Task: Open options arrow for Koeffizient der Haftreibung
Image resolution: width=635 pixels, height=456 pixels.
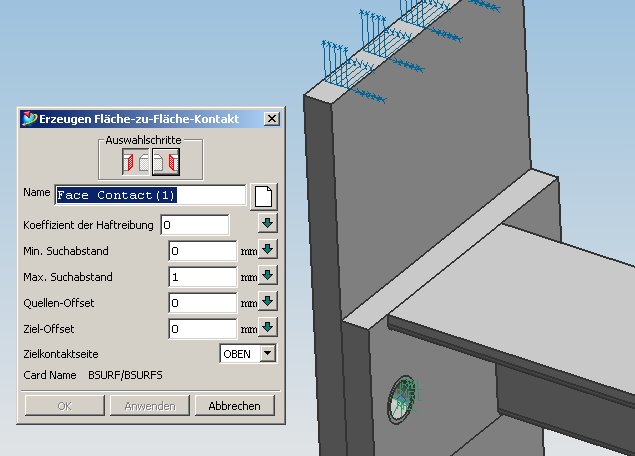Action: click(x=268, y=223)
